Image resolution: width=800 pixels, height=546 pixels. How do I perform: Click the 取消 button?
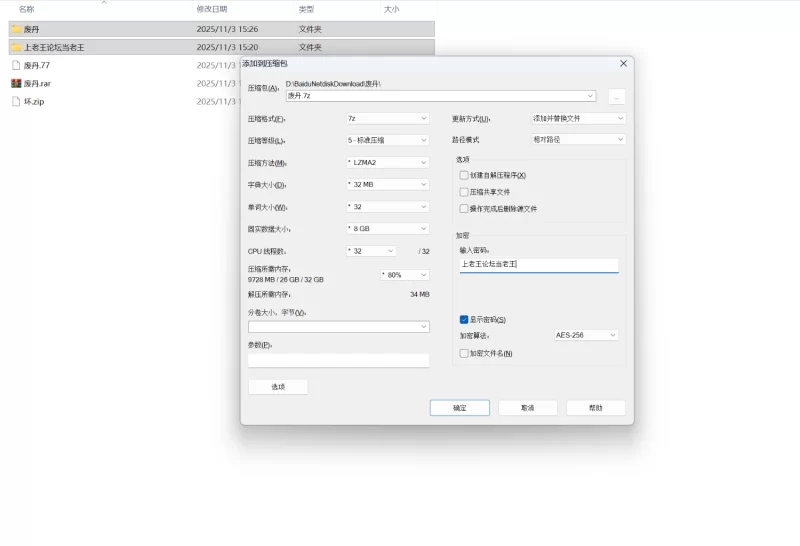click(x=528, y=408)
